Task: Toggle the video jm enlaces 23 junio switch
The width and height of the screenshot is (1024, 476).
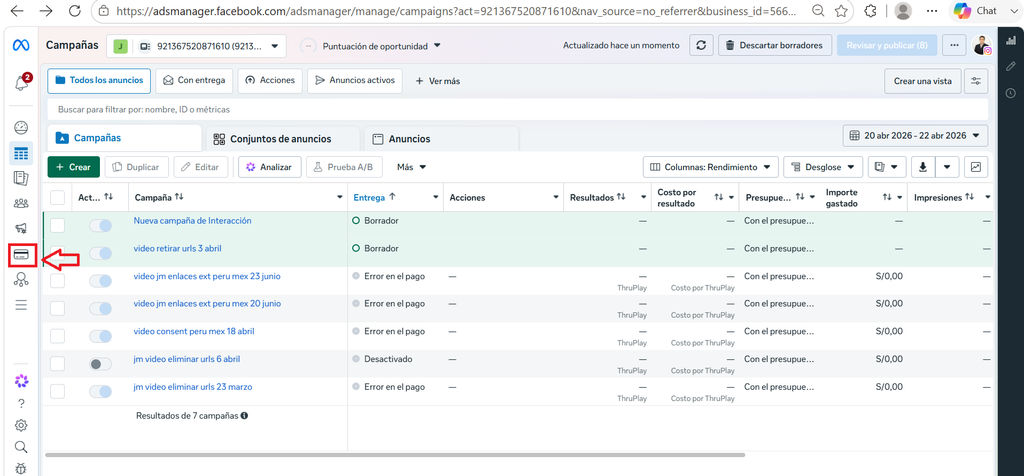Action: coord(101,281)
